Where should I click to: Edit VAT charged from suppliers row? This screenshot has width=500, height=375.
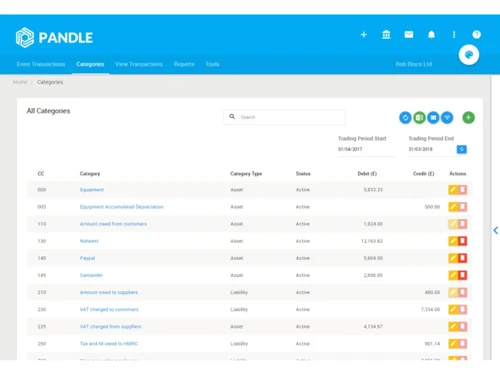[x=453, y=327]
